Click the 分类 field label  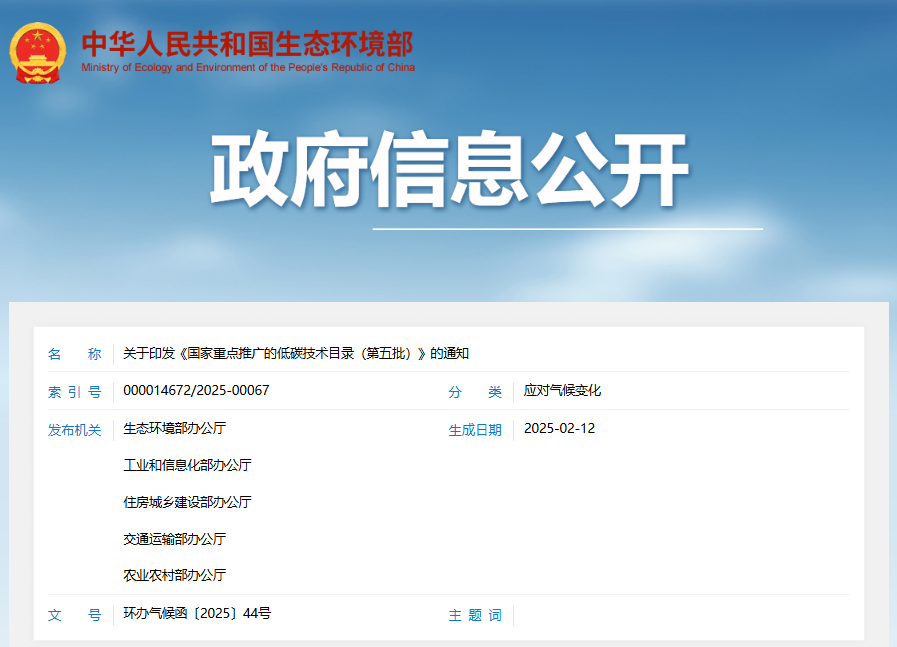[x=475, y=392]
